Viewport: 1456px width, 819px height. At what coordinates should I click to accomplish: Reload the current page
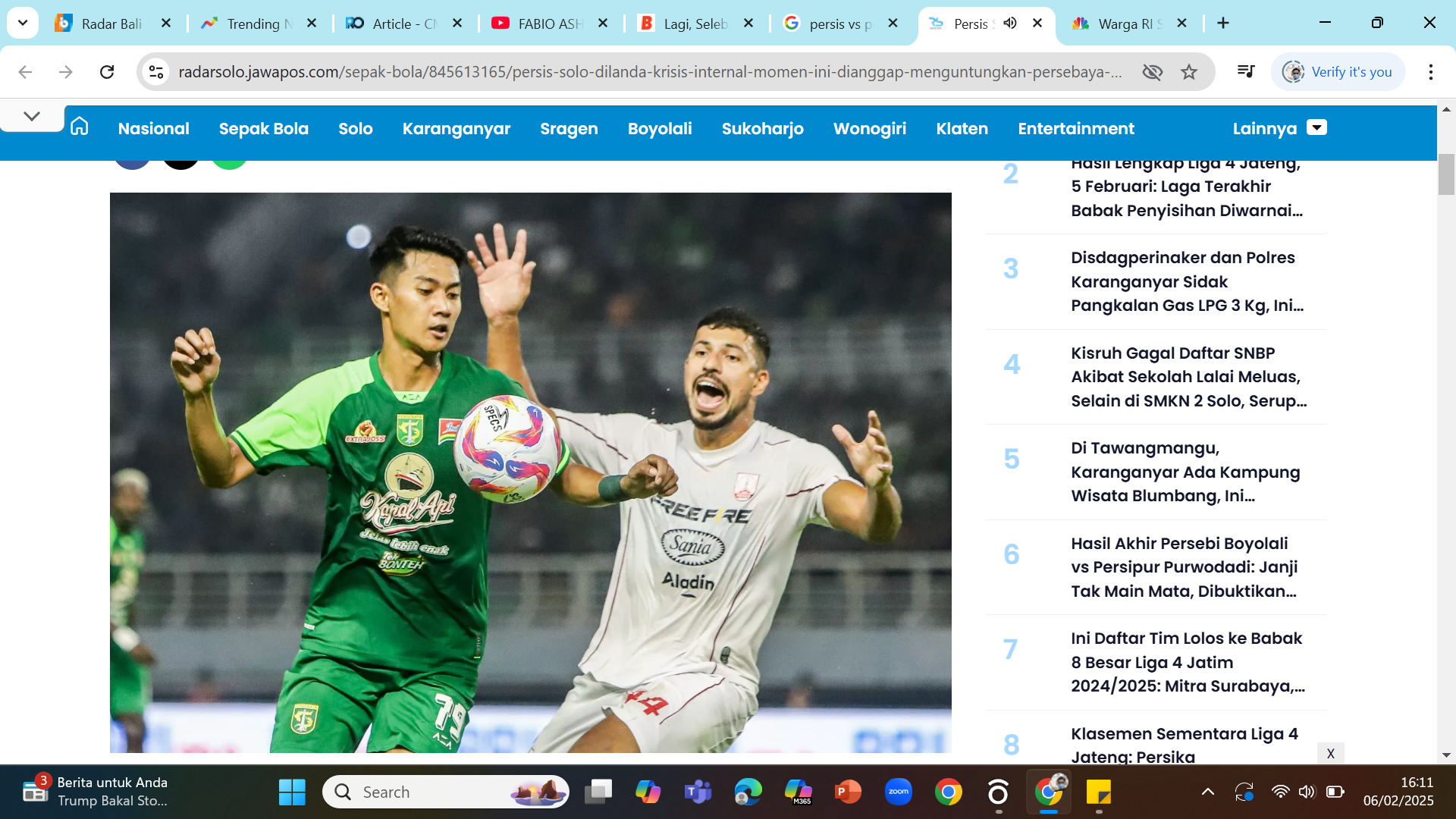click(107, 71)
